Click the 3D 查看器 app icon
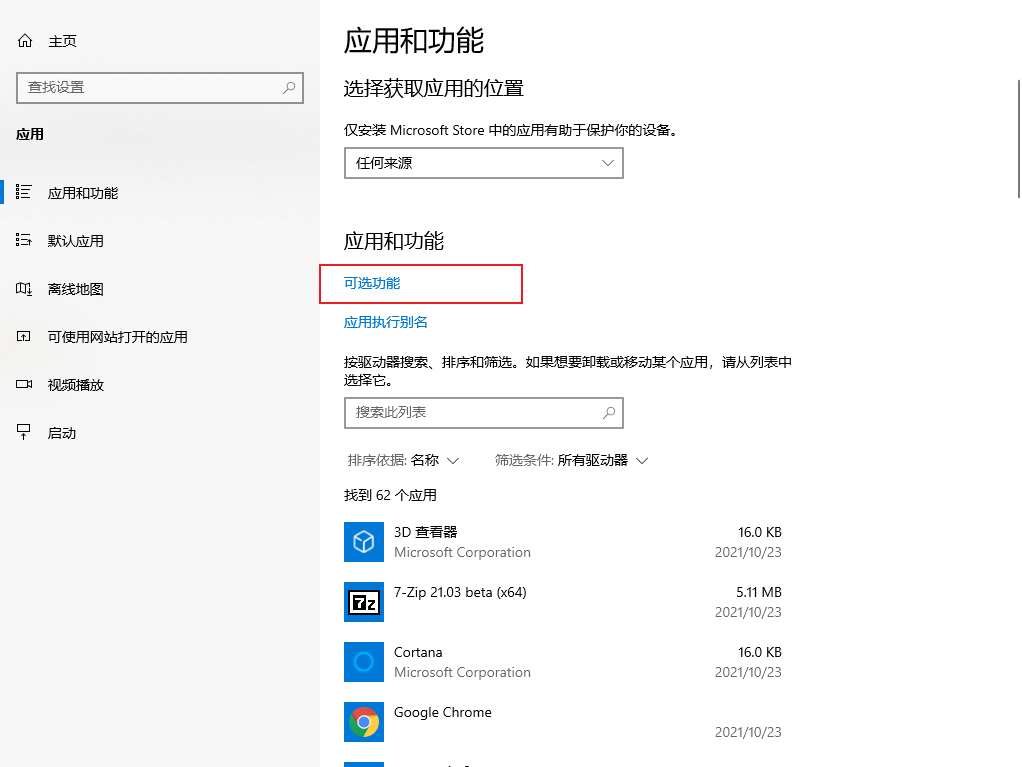The image size is (1022, 767). point(364,542)
